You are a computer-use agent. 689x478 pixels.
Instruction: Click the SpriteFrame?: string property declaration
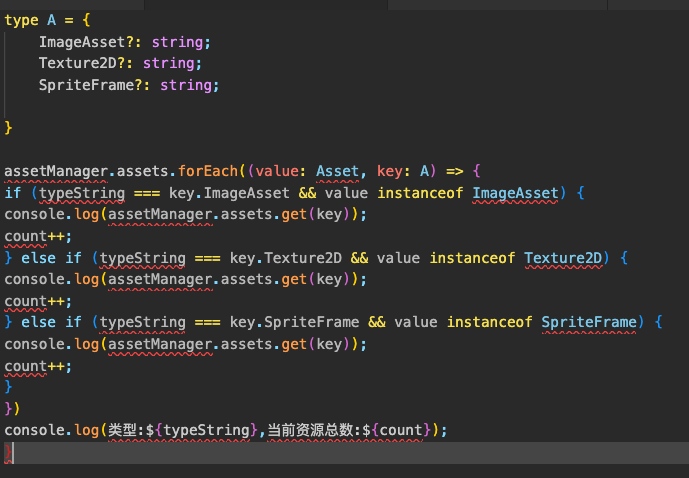128,85
